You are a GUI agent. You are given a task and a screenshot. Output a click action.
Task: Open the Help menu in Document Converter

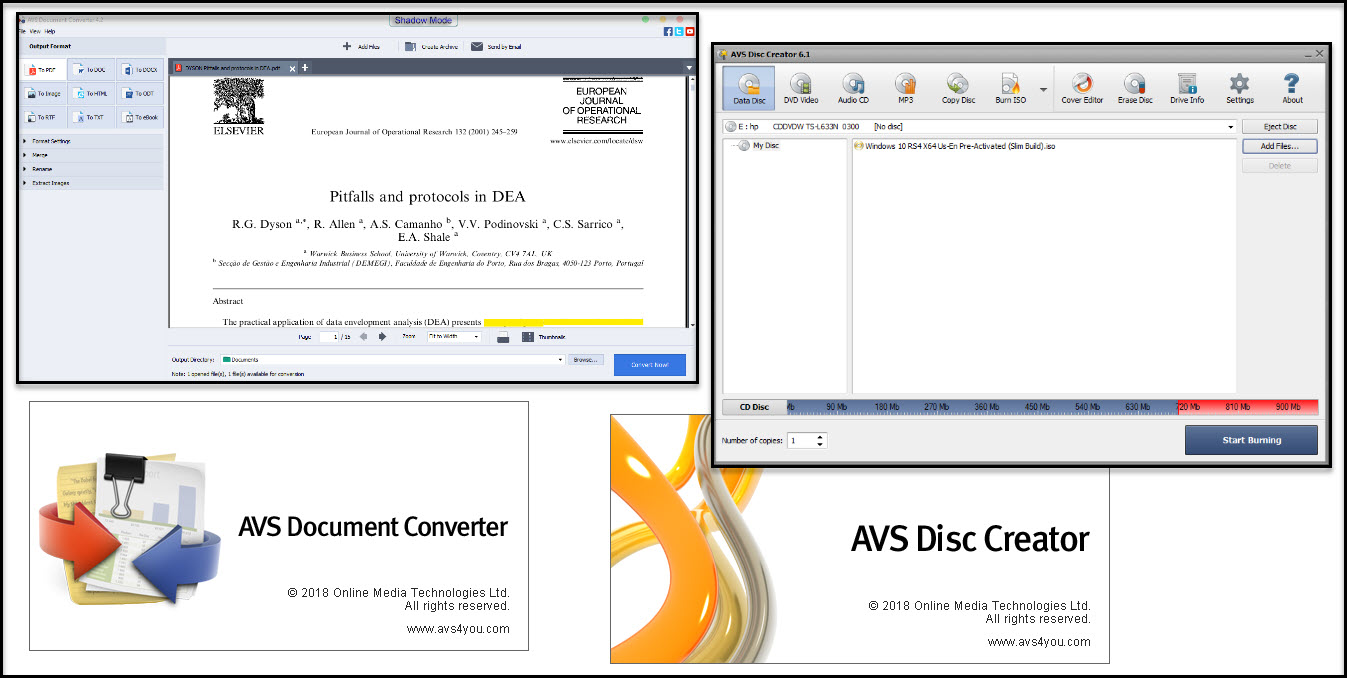(50, 32)
